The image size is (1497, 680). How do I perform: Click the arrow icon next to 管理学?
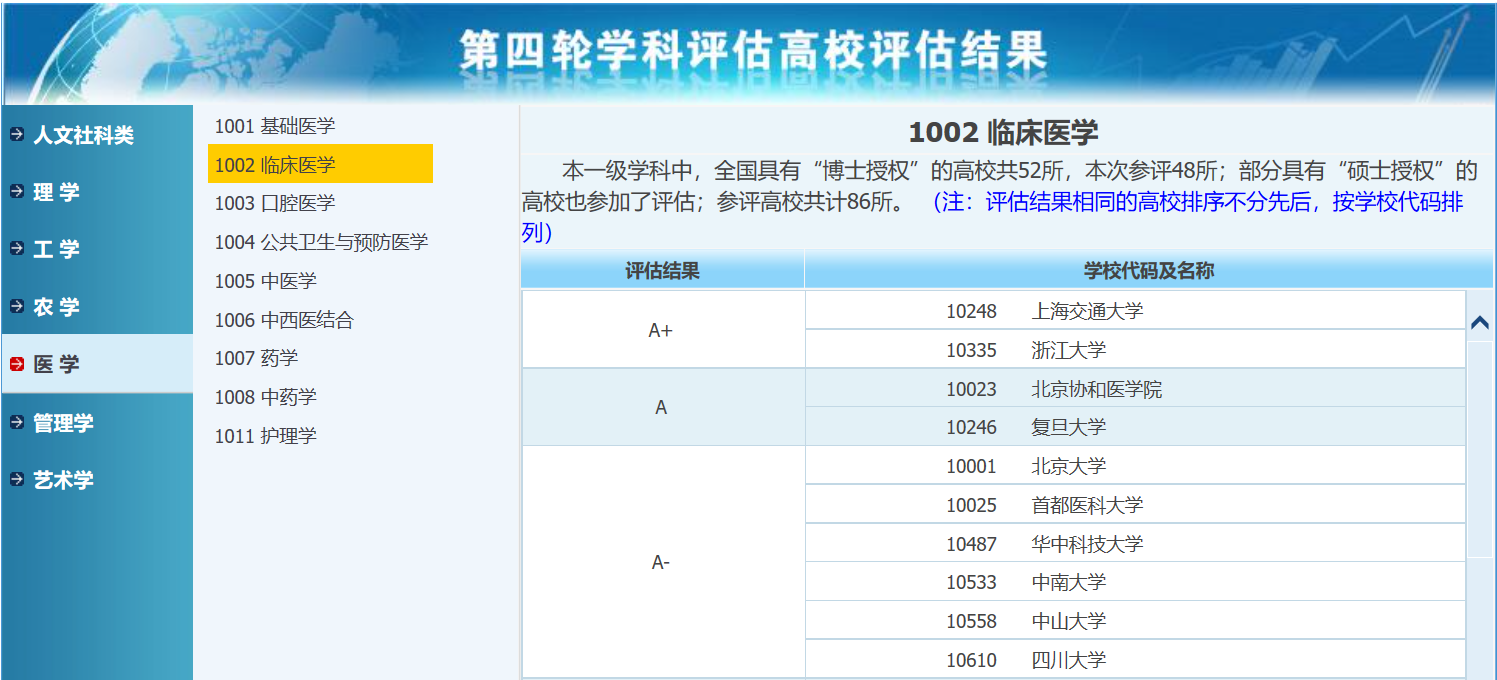pyautogui.click(x=17, y=422)
